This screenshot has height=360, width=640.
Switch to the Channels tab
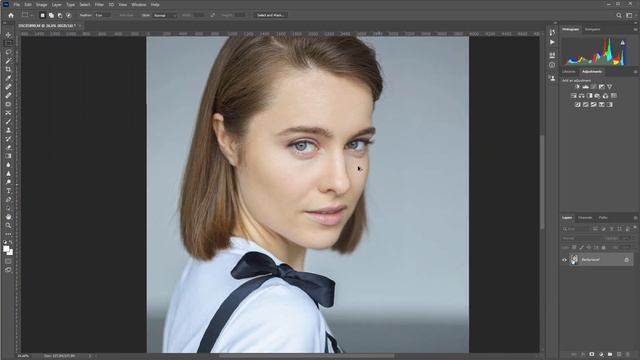click(x=585, y=218)
